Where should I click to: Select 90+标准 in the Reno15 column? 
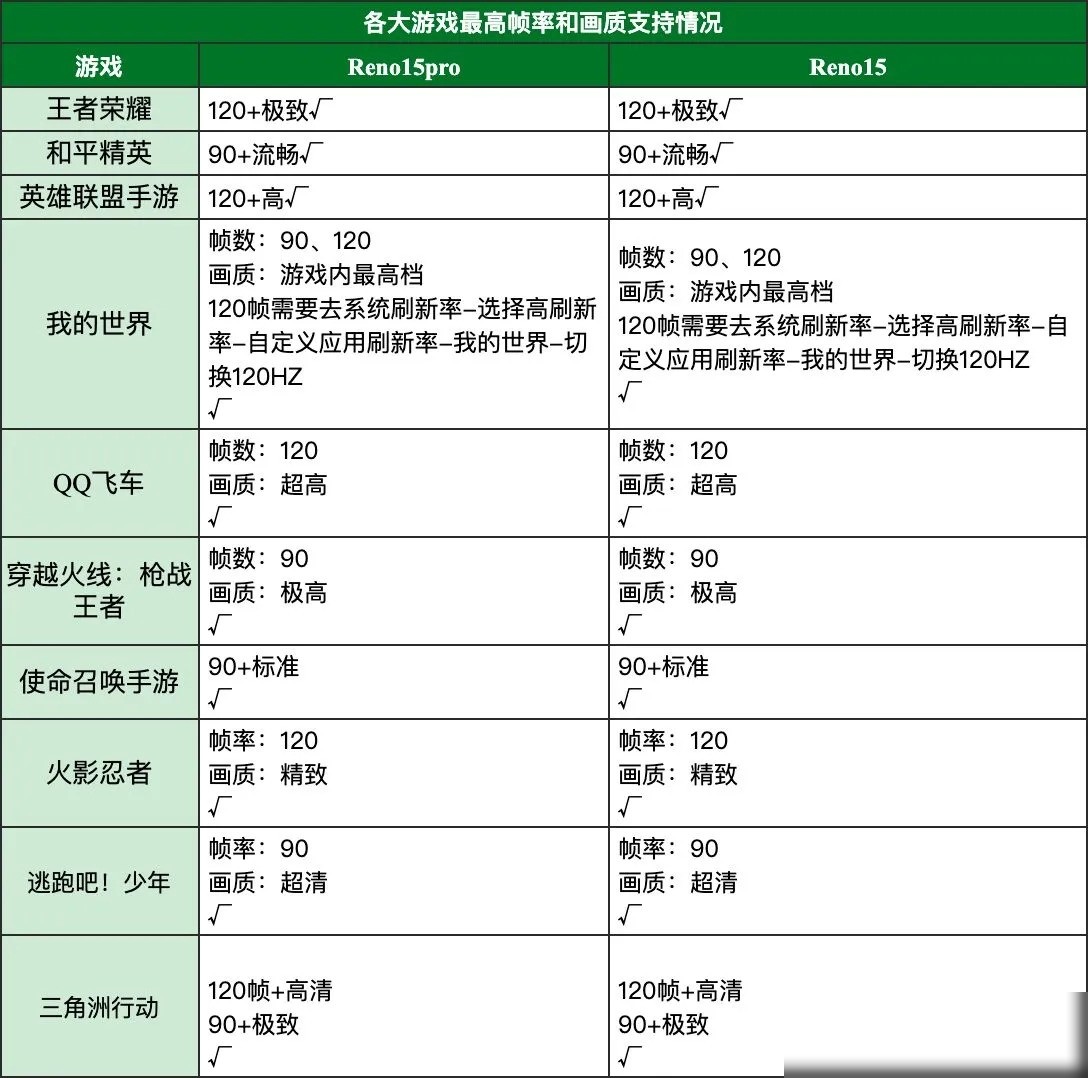pos(663,667)
